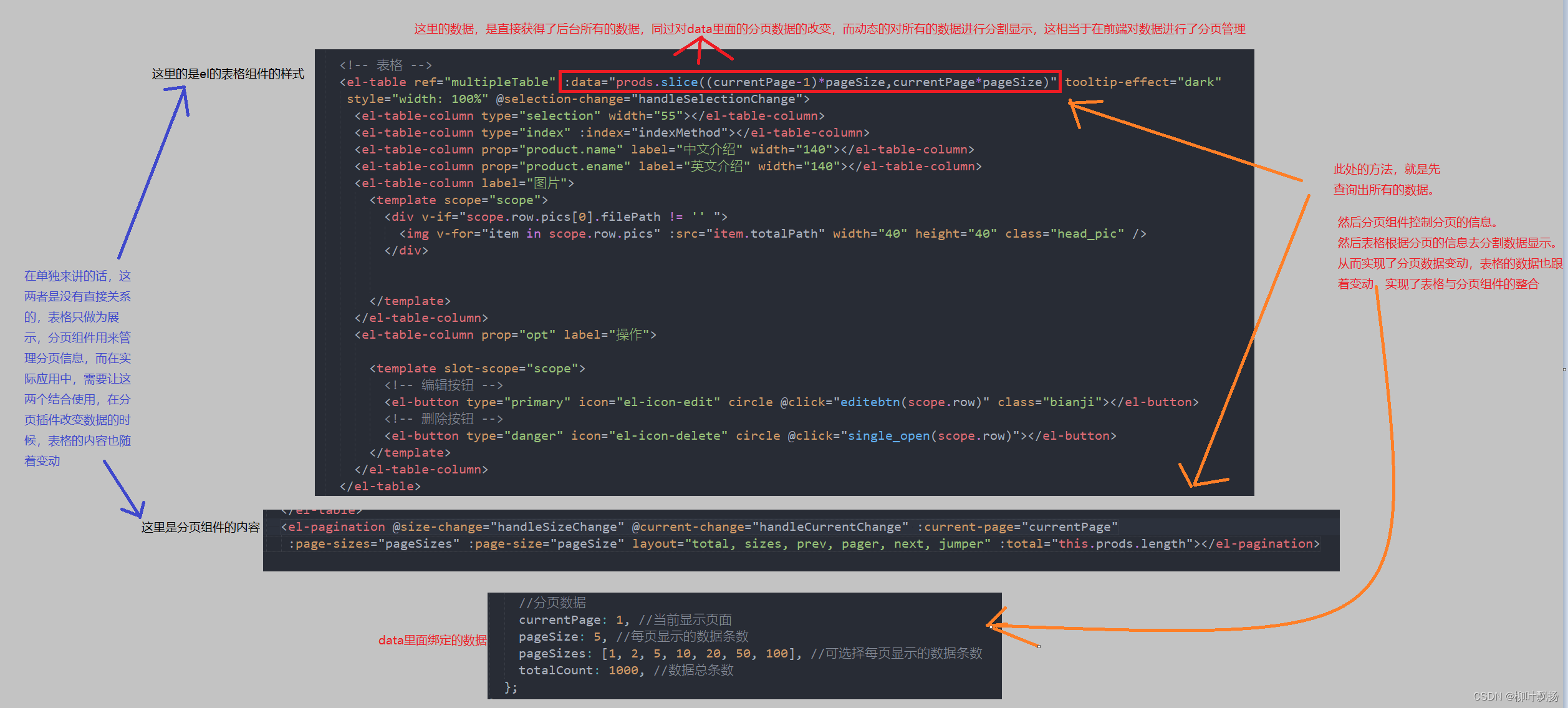Select :total="this.prods.length" attribute
The image size is (1568, 708).
(x=1095, y=543)
